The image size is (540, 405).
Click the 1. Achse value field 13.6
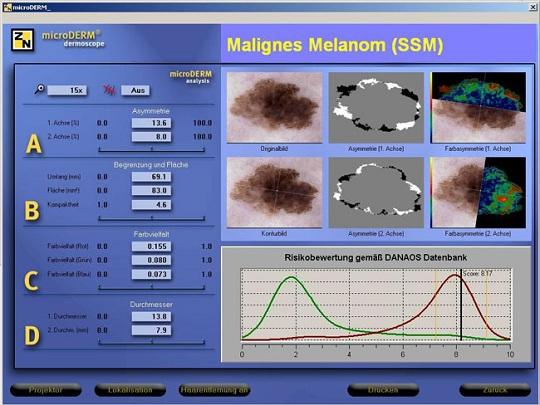coord(152,123)
